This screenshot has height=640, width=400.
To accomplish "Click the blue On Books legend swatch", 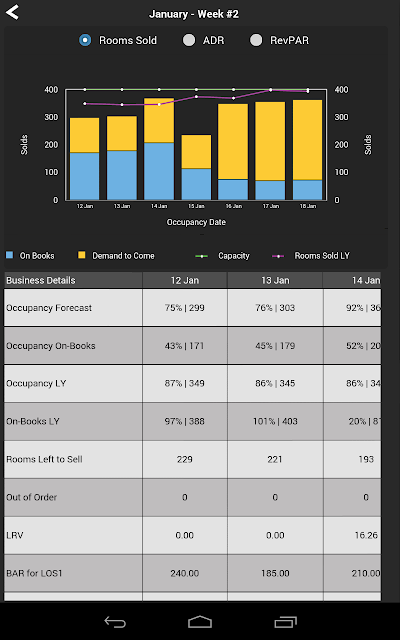I will coord(9,256).
